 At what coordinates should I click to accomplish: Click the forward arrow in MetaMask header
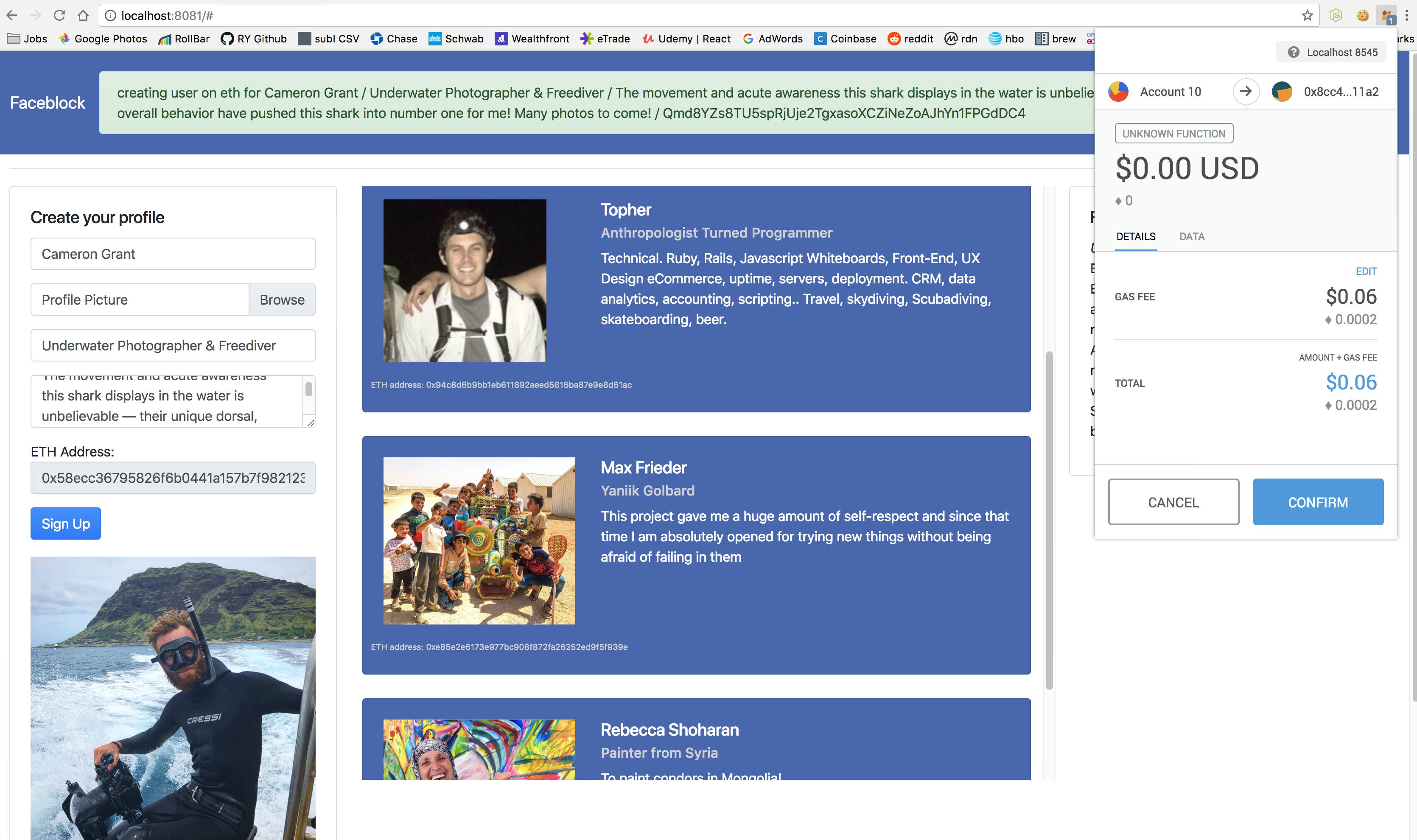tap(1246, 91)
